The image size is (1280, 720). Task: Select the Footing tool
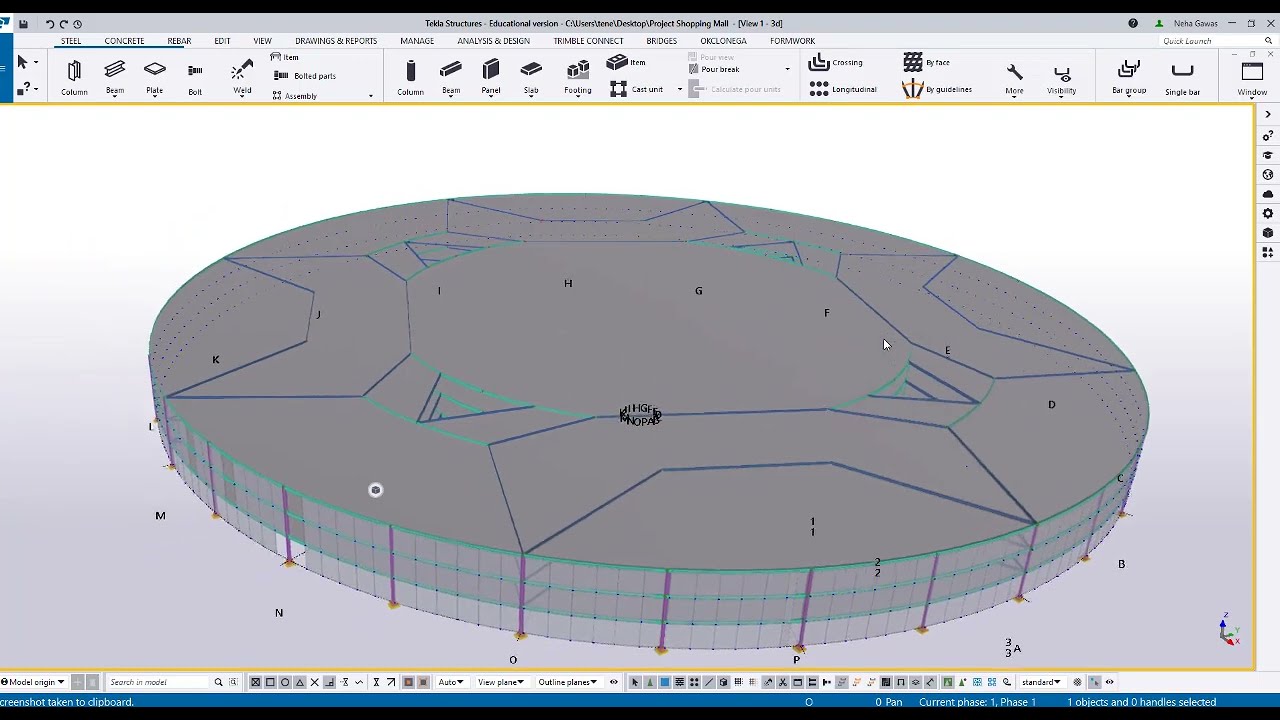pos(578,78)
